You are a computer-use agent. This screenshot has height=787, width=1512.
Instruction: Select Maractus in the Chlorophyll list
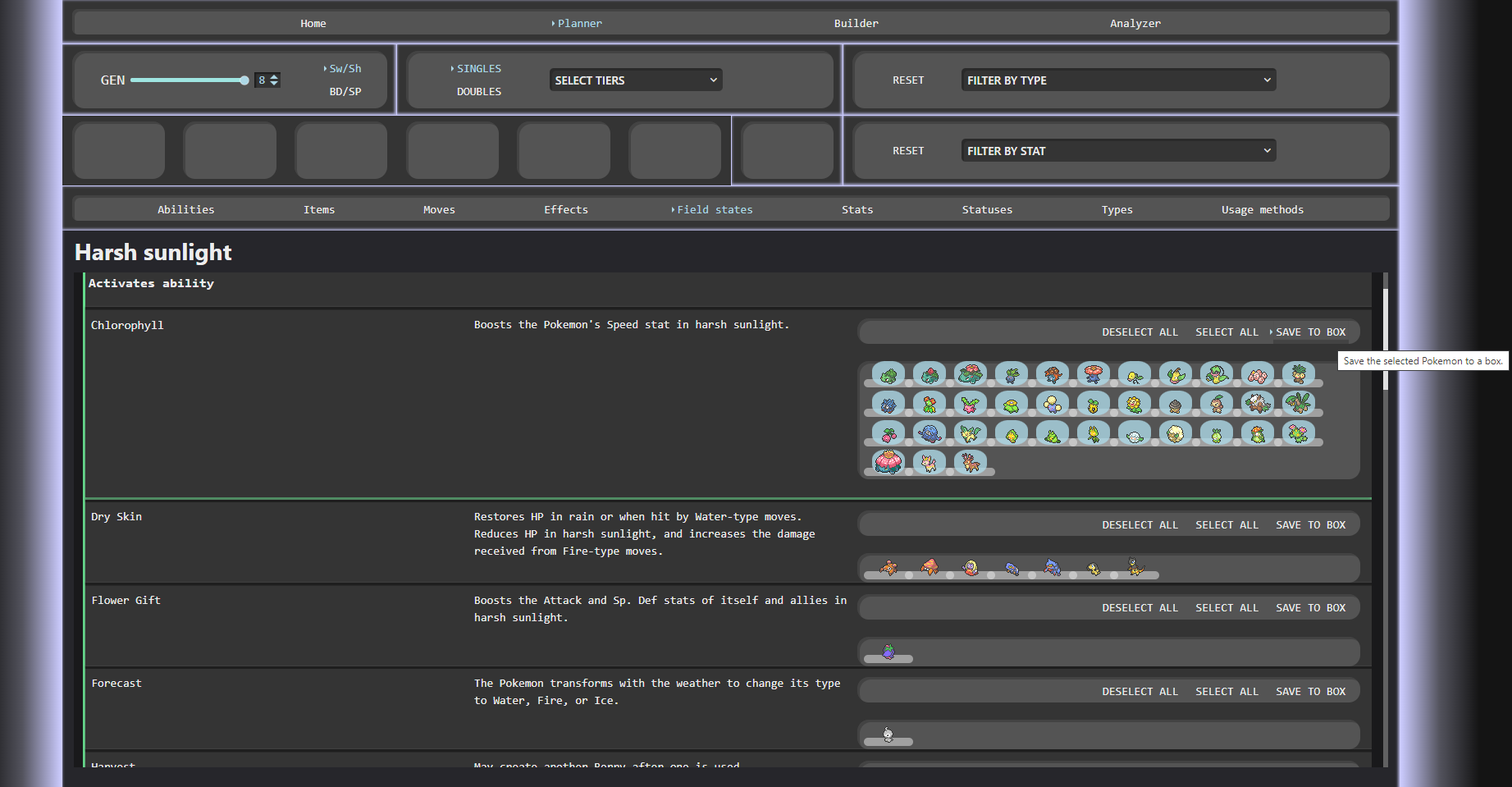tap(1299, 432)
